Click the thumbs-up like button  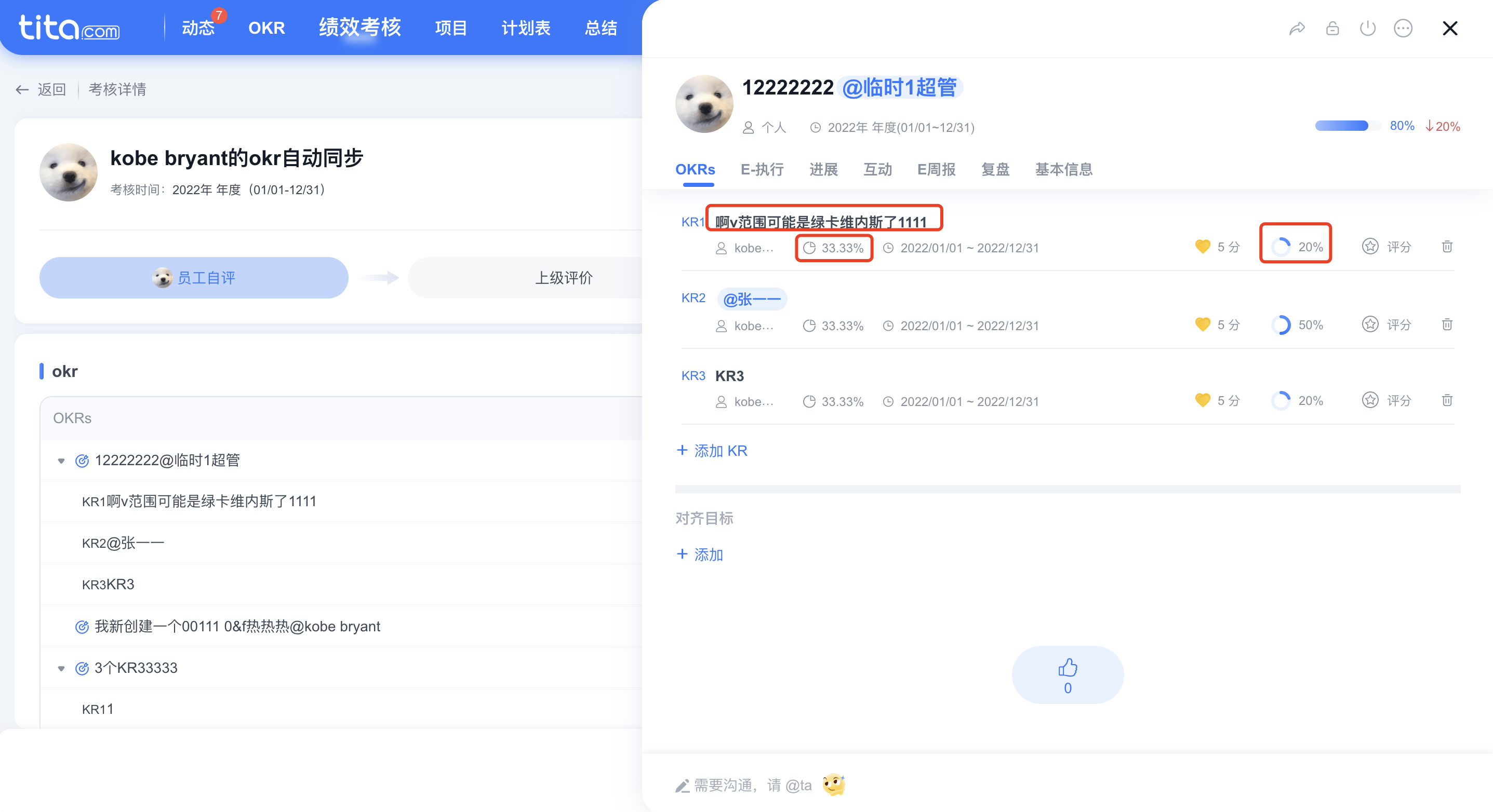[x=1068, y=675]
